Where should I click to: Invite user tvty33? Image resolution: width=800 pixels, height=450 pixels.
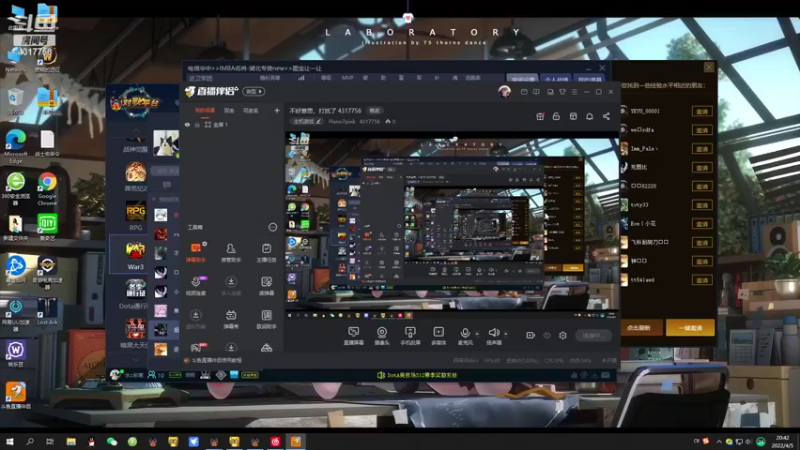coord(702,205)
